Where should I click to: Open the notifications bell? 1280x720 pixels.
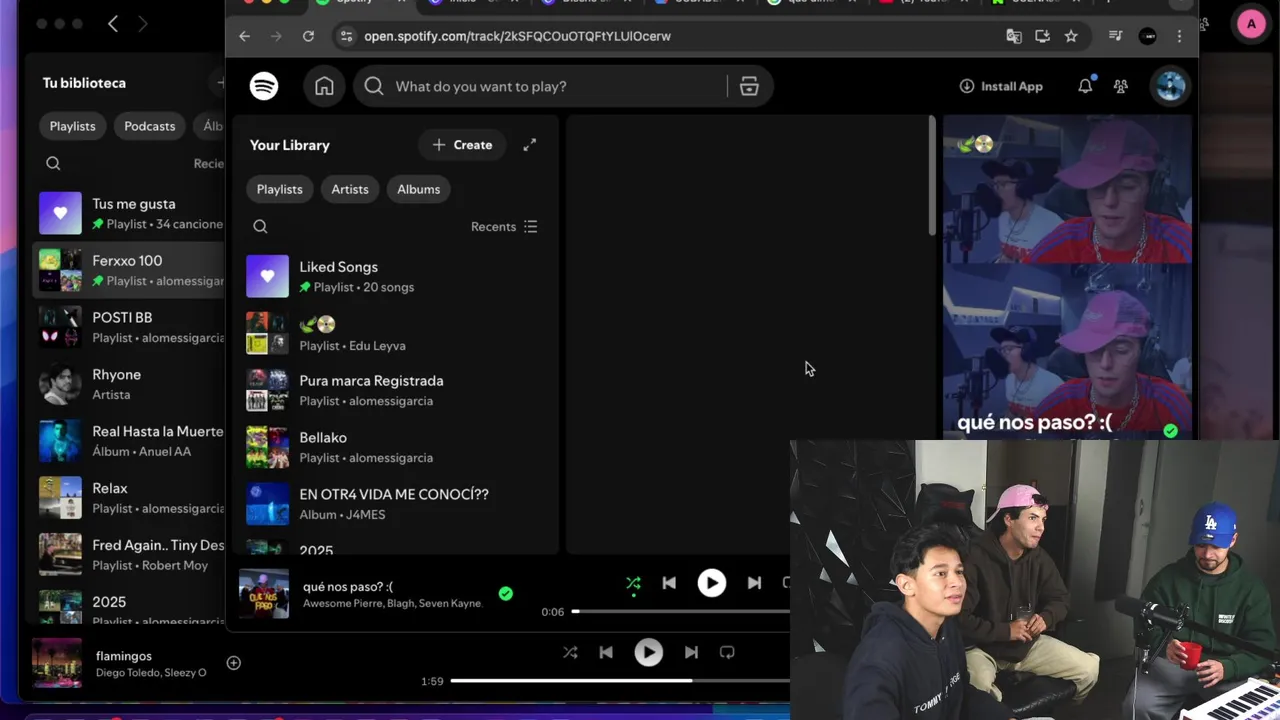coord(1085,86)
